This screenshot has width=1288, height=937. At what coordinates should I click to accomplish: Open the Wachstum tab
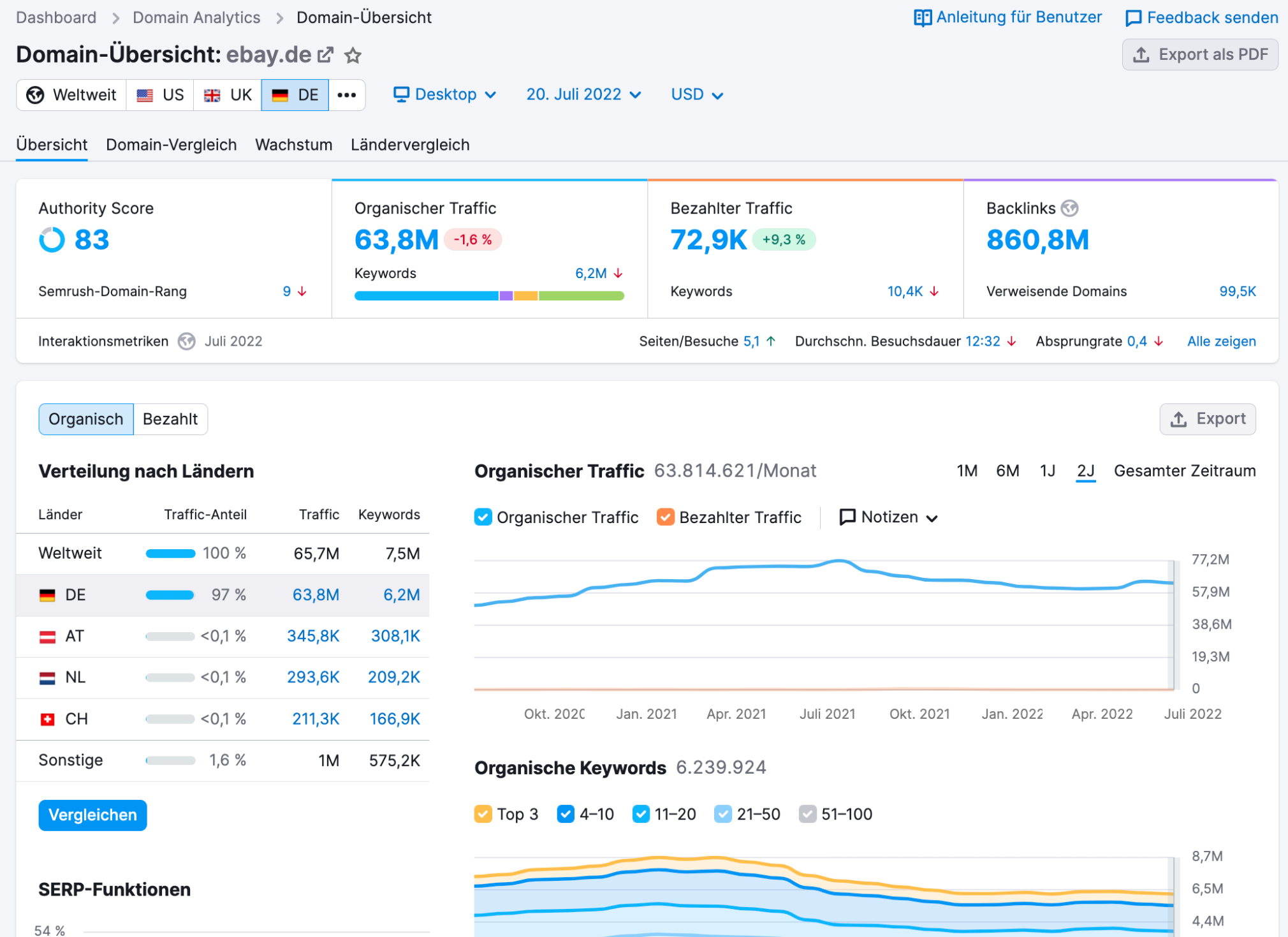point(294,145)
